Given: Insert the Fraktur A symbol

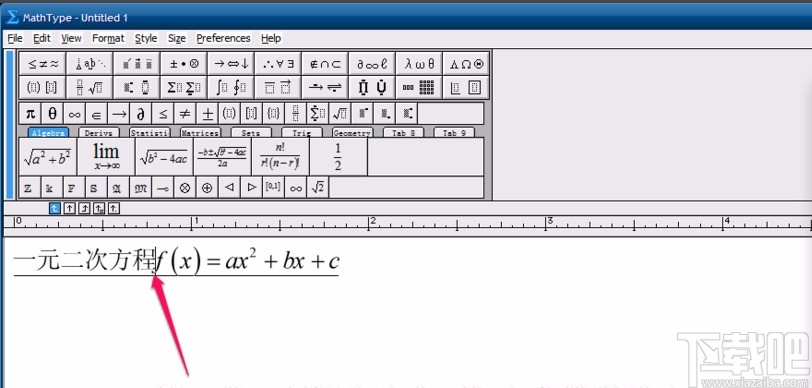Looking at the screenshot, I should click(117, 188).
